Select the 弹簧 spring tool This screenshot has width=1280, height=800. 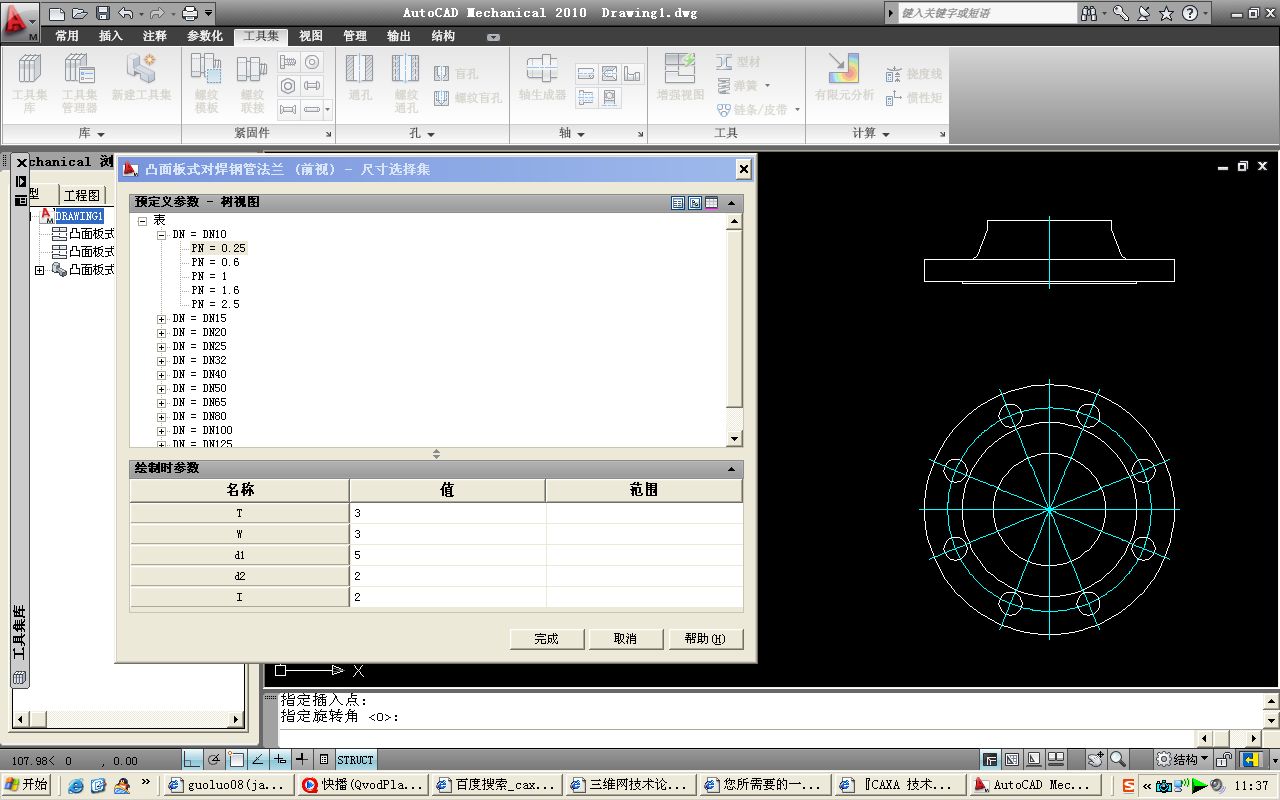click(x=742, y=86)
